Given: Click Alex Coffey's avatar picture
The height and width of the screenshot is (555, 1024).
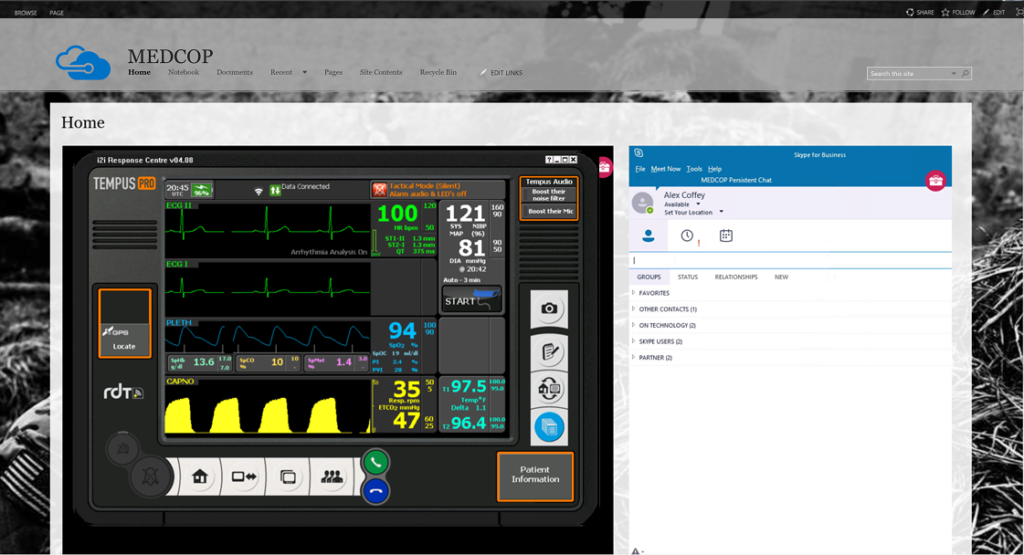Looking at the screenshot, I should click(x=643, y=202).
